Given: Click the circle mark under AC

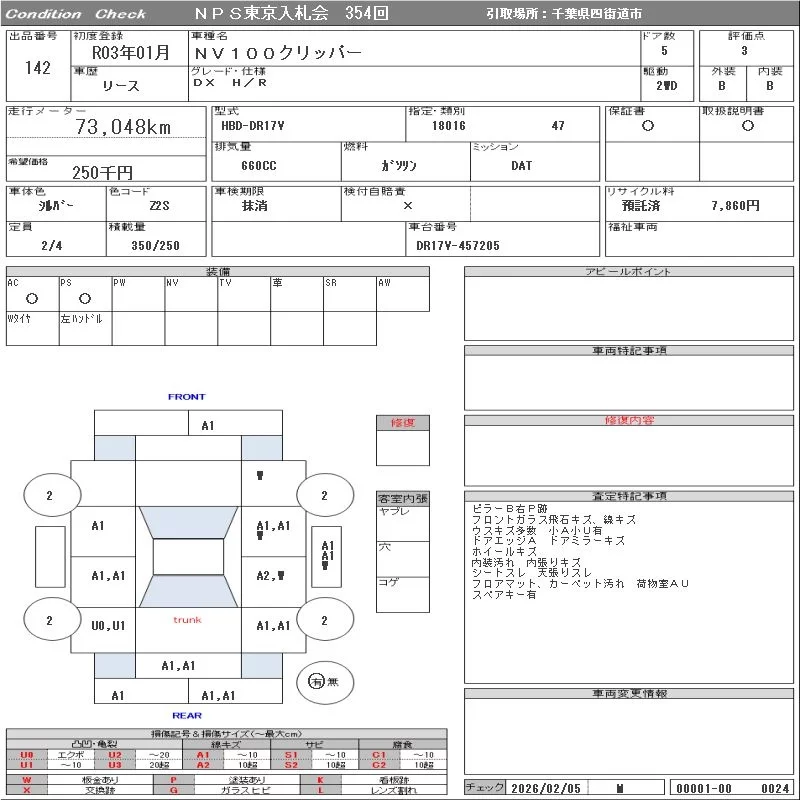Looking at the screenshot, I should click(x=31, y=299).
